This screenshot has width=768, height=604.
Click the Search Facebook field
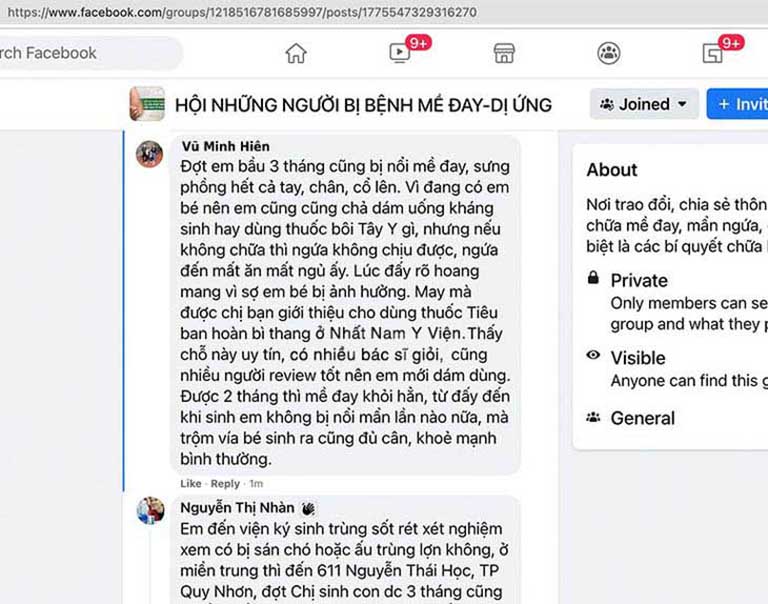coord(88,53)
